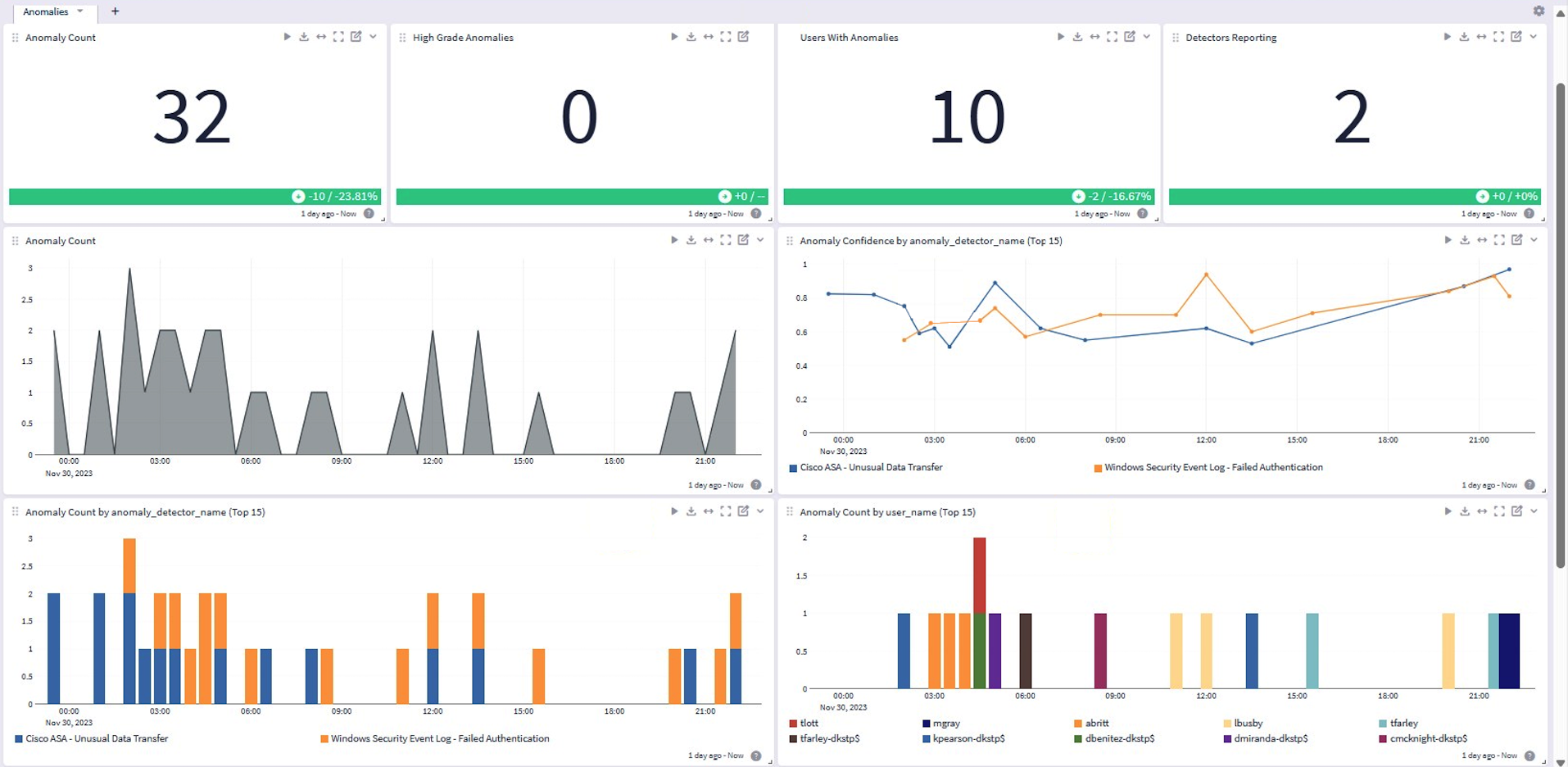Edit the High Grade Anomalies panel
Image resolution: width=1568 pixels, height=767 pixels.
pos(743,37)
